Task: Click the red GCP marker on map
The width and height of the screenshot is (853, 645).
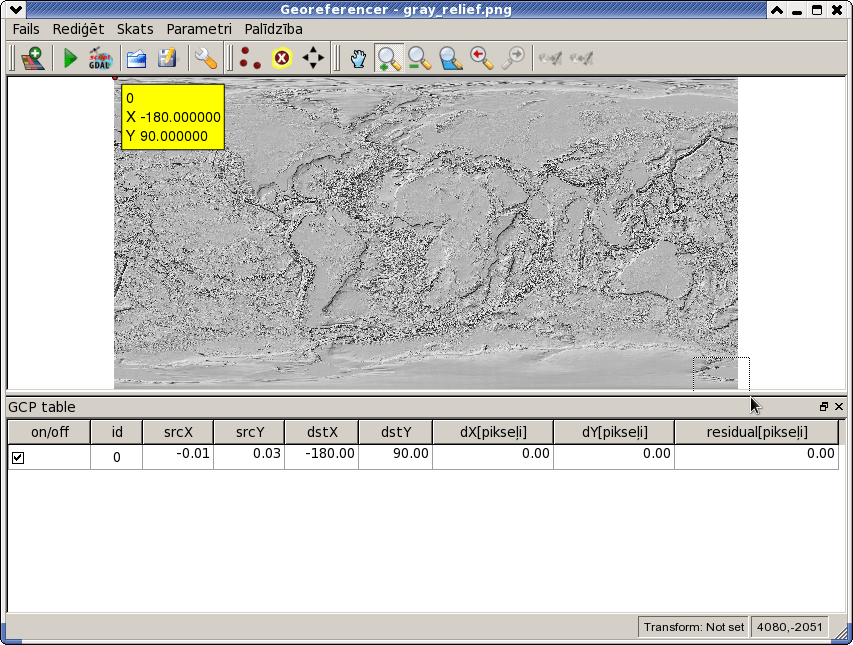Action: click(x=115, y=78)
